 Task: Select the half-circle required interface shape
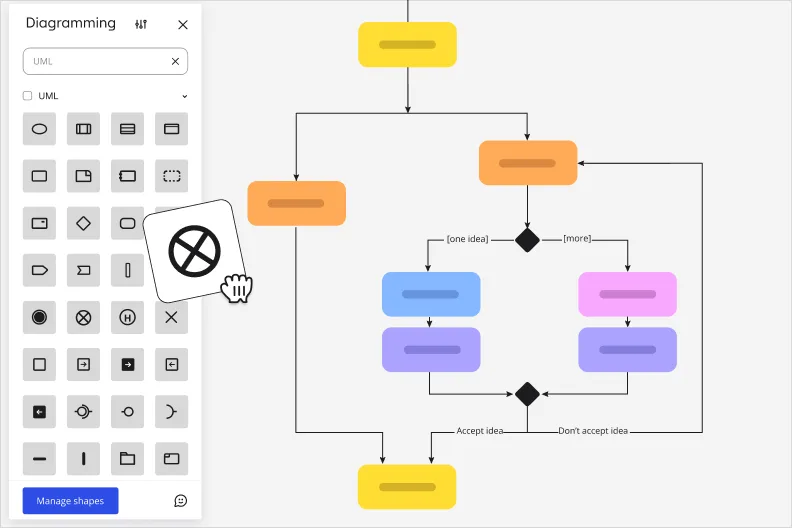(x=171, y=411)
